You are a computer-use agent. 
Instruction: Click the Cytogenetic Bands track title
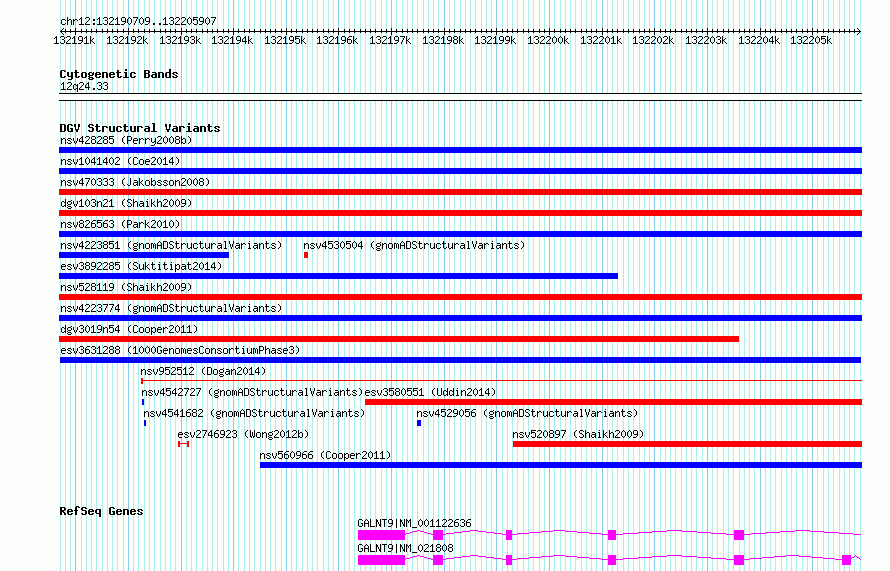tap(119, 74)
